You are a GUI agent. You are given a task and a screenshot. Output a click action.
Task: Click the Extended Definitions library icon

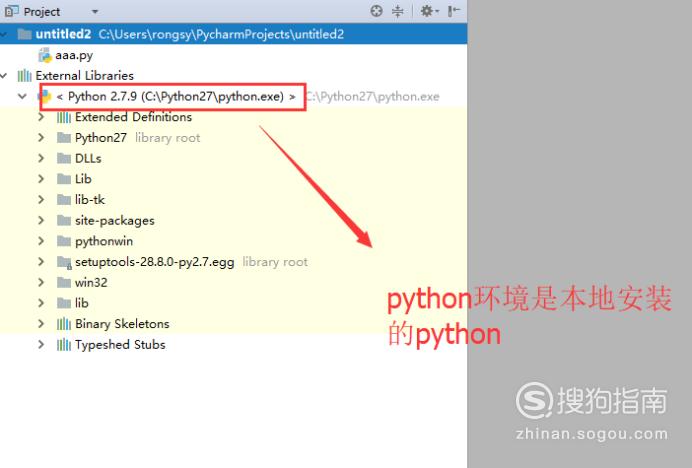click(x=64, y=117)
